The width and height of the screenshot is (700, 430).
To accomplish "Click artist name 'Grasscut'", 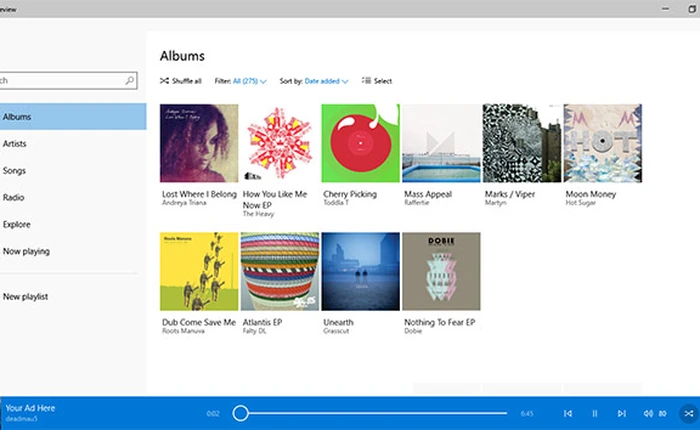I will click(x=336, y=331).
